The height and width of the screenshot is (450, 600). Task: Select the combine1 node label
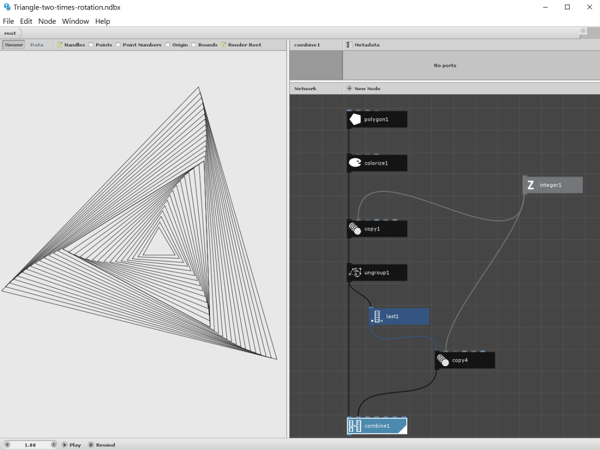(377, 426)
